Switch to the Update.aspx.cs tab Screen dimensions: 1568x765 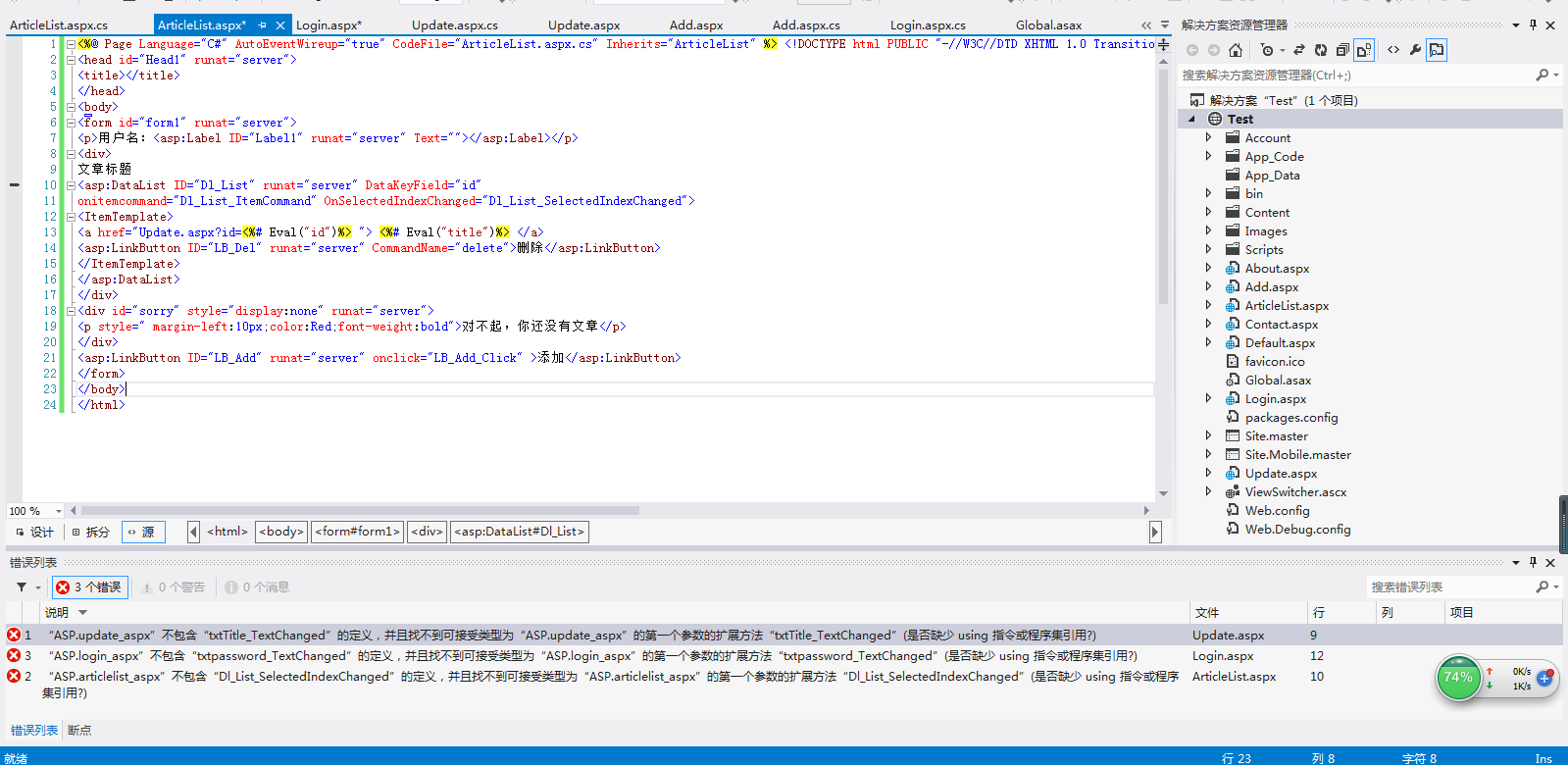click(455, 25)
